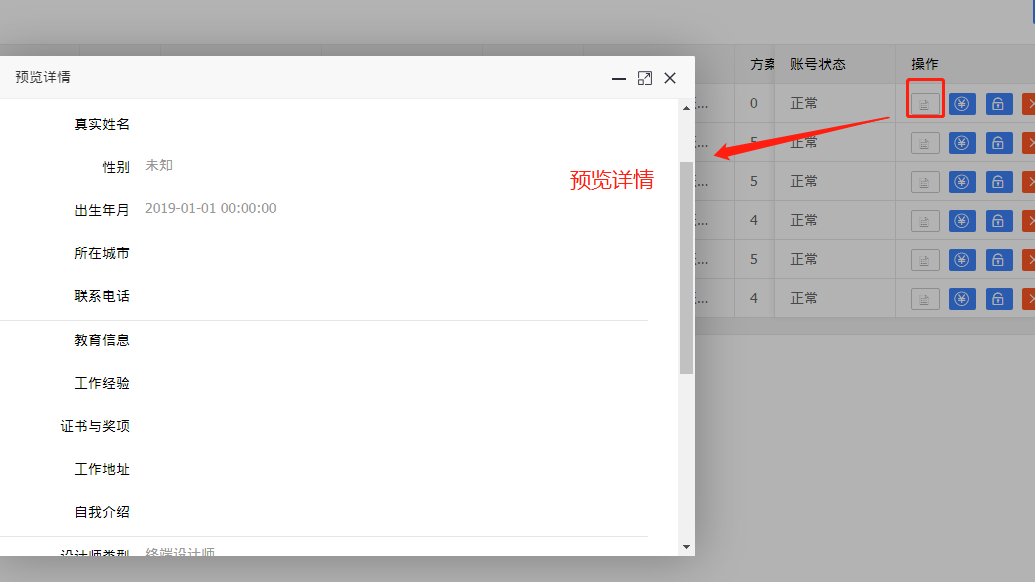Click the 未知 gender value
This screenshot has width=1035, height=582.
[159, 165]
